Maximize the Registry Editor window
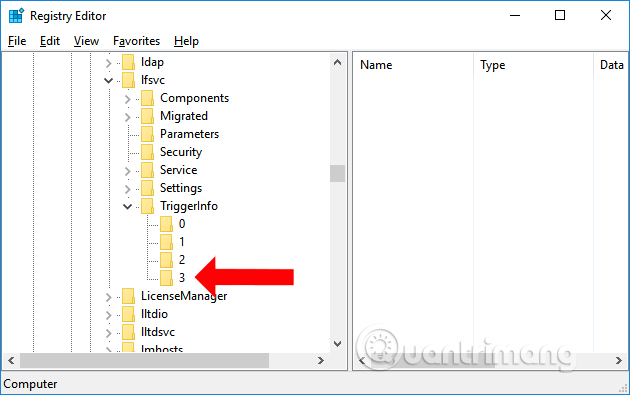The width and height of the screenshot is (630, 395). (560, 16)
